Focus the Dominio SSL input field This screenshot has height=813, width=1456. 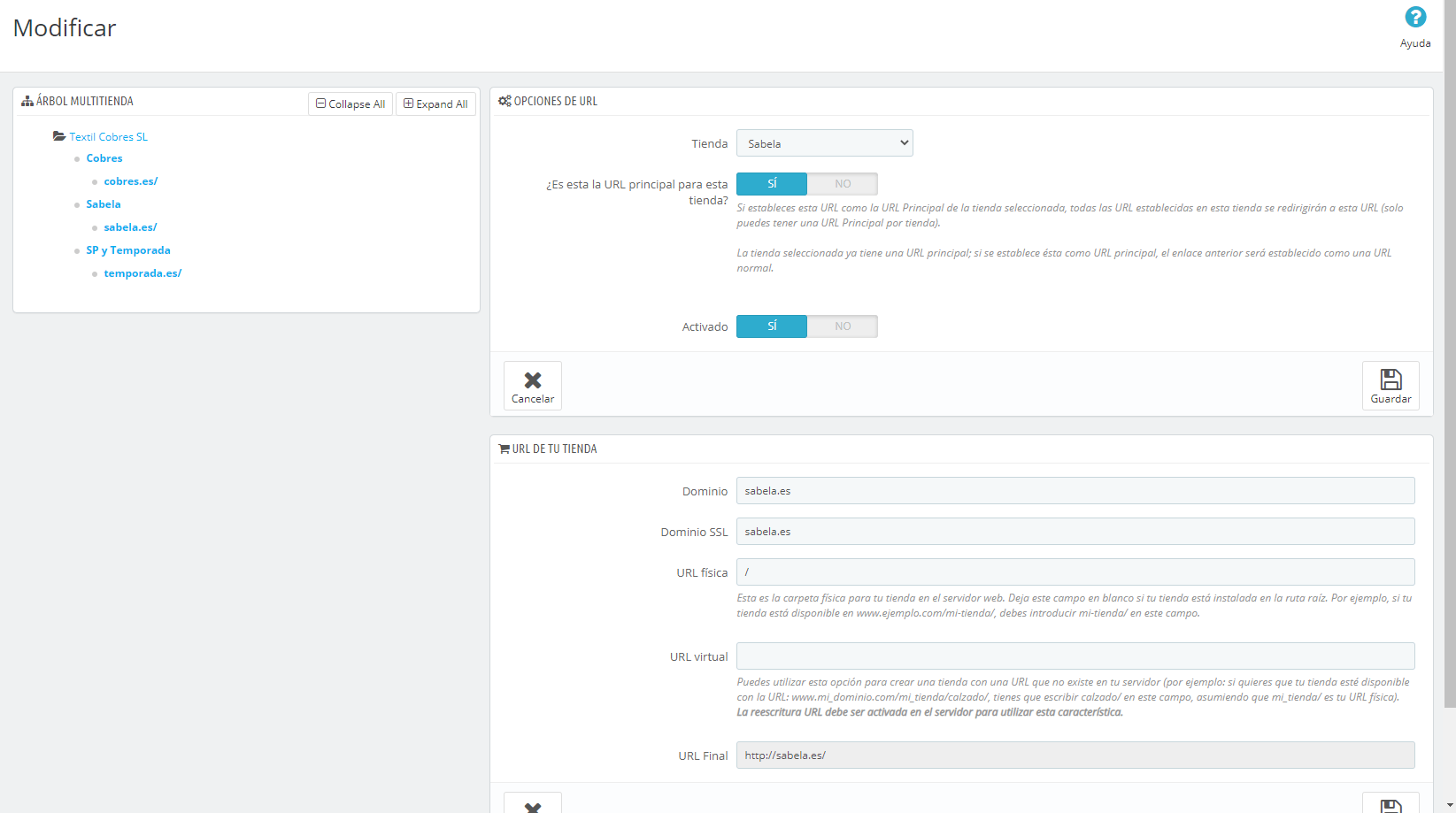click(x=1075, y=532)
